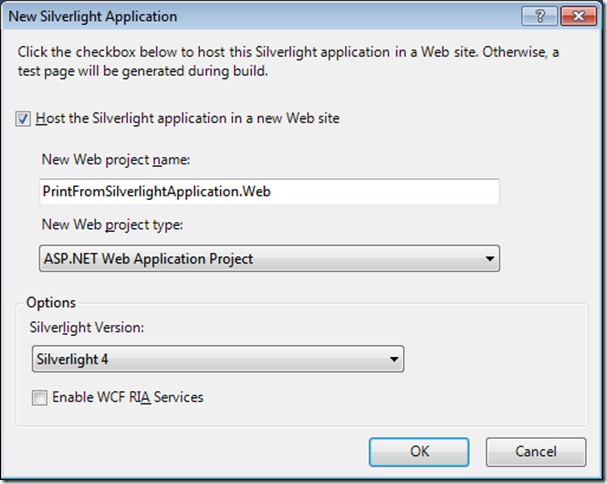Expand the Silverlight Version dropdown arrow
607x484 pixels.
(393, 359)
